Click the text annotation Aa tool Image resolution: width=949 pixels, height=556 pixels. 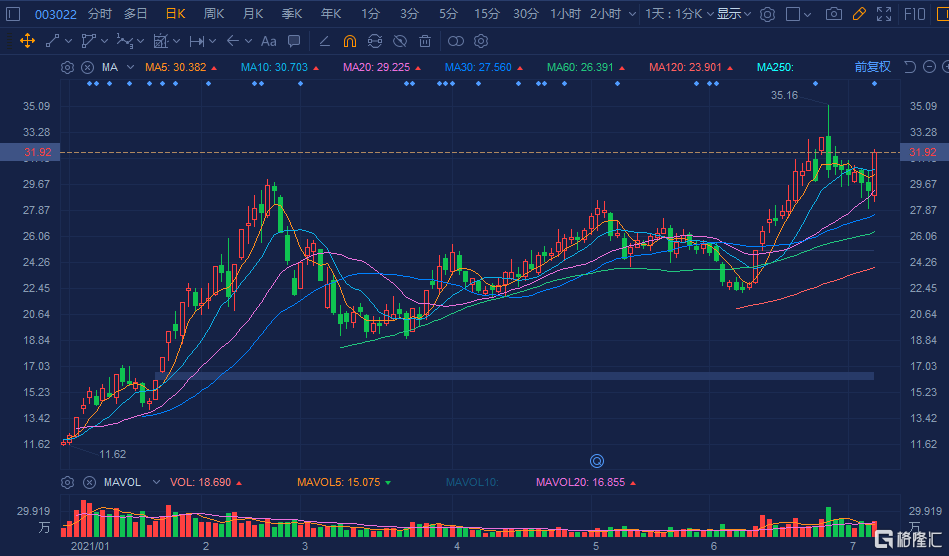coord(268,41)
